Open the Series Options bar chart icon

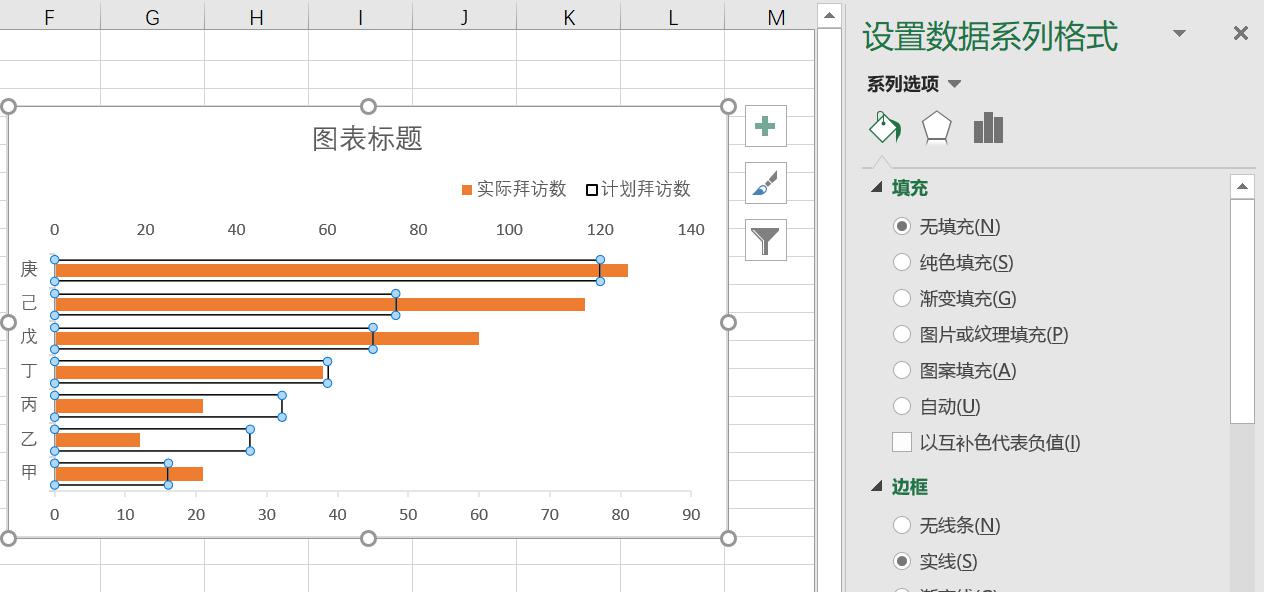pos(988,128)
